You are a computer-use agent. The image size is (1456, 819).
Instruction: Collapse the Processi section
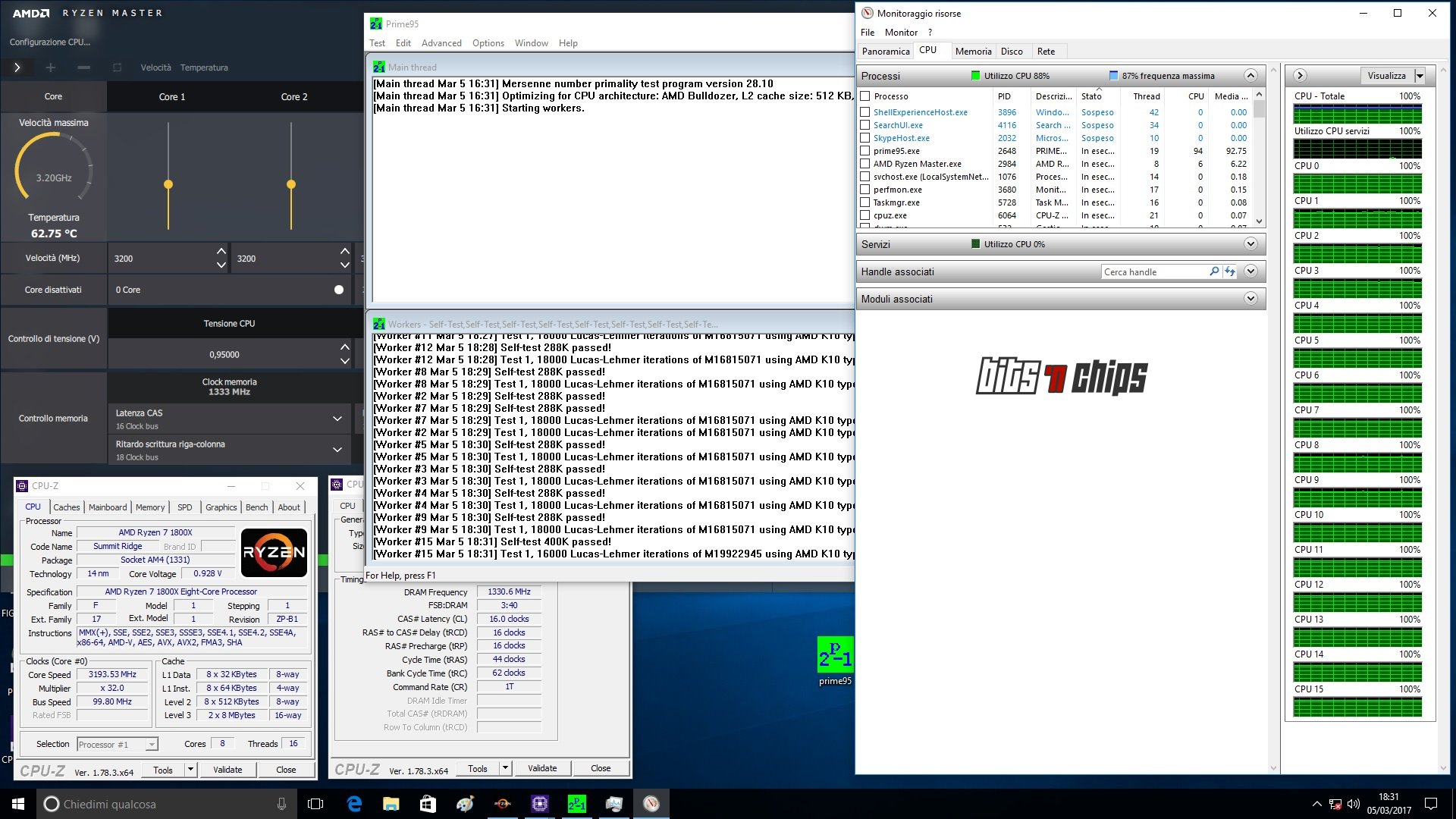tap(1251, 75)
